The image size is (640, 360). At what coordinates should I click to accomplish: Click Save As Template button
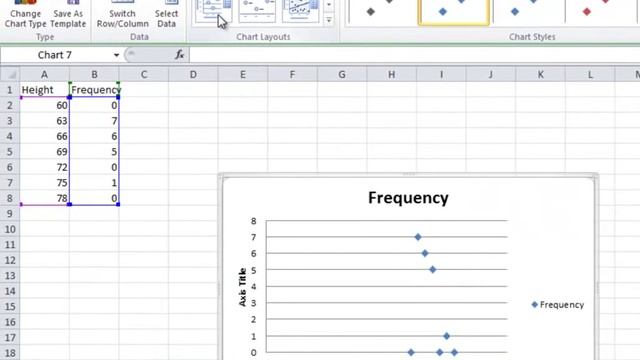click(68, 14)
